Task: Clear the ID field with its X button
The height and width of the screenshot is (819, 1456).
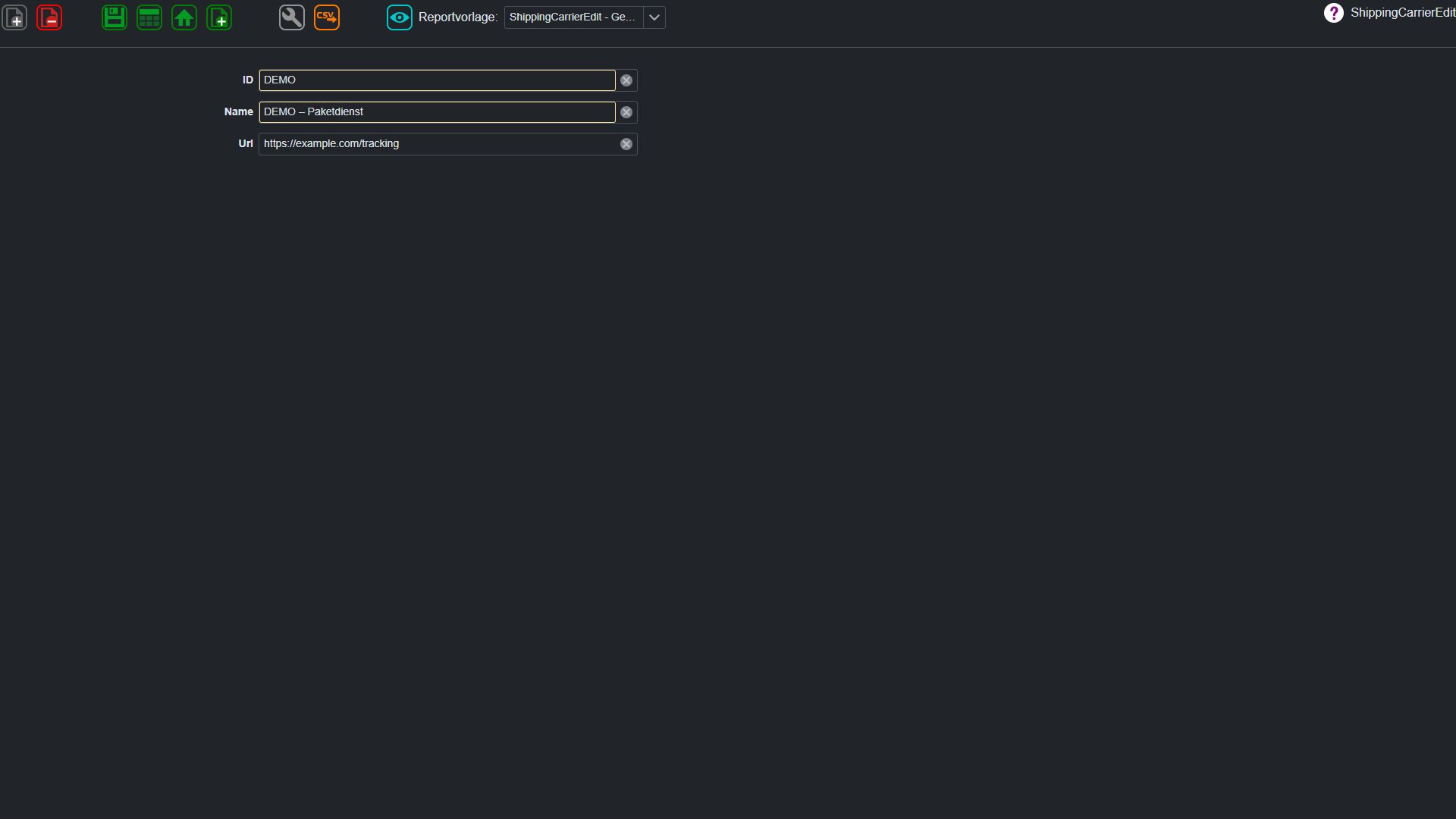Action: click(626, 80)
